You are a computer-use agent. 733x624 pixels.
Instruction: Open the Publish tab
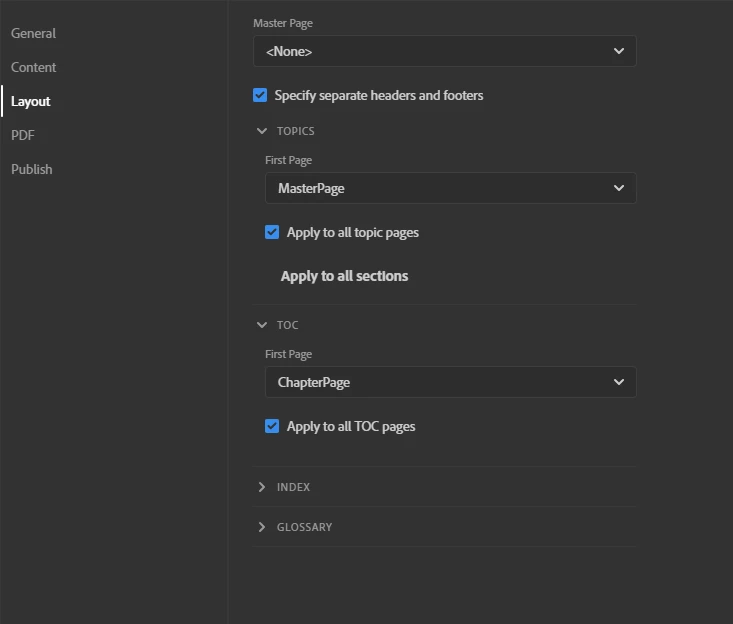pyautogui.click(x=32, y=169)
